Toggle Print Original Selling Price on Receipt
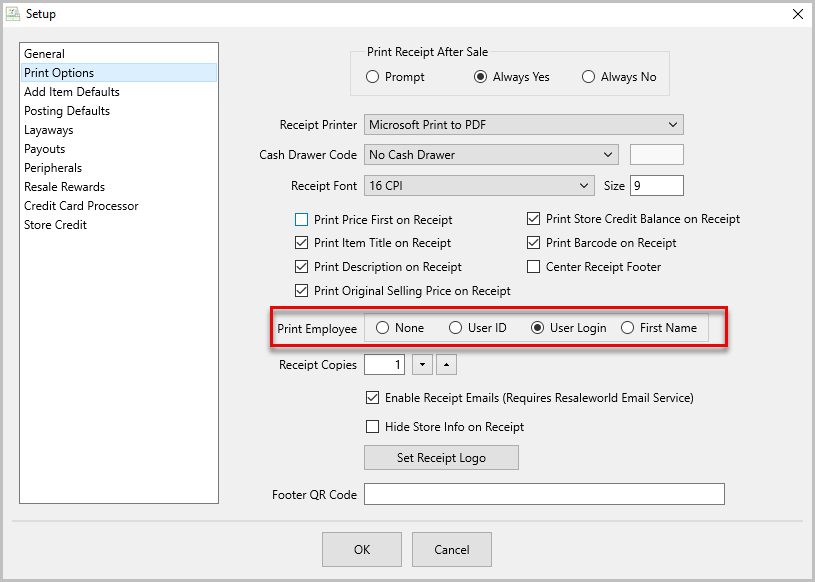Screen dimensions: 815x582 301,290
